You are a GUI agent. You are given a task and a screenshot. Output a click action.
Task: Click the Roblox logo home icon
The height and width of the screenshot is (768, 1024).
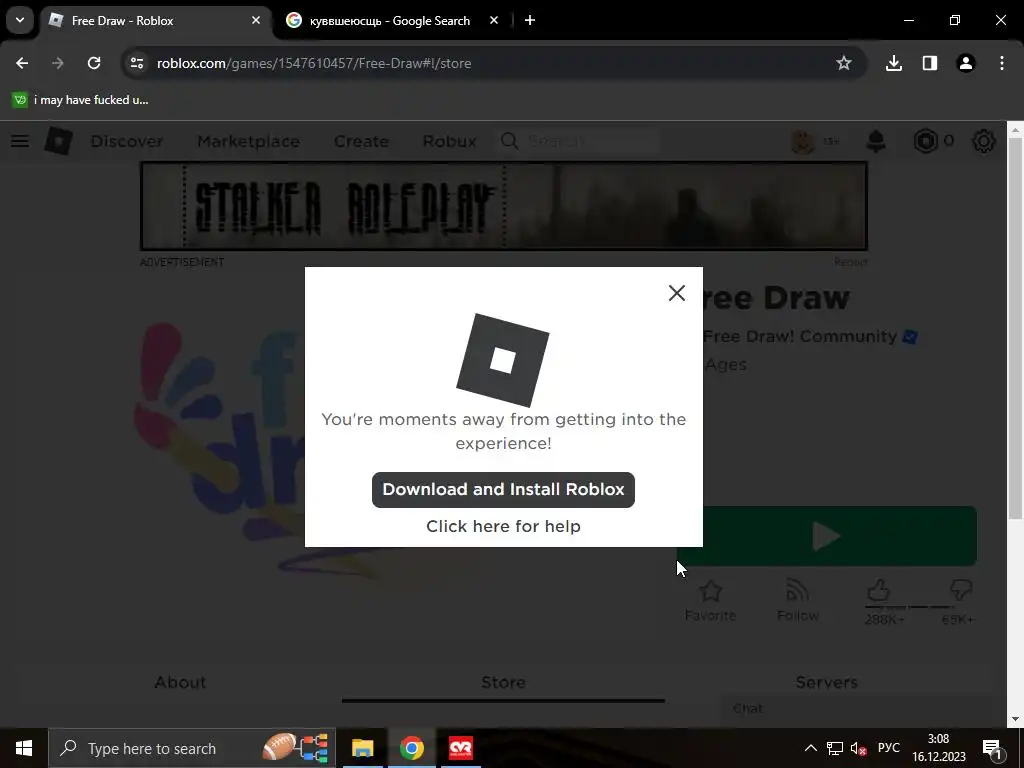[x=58, y=140]
